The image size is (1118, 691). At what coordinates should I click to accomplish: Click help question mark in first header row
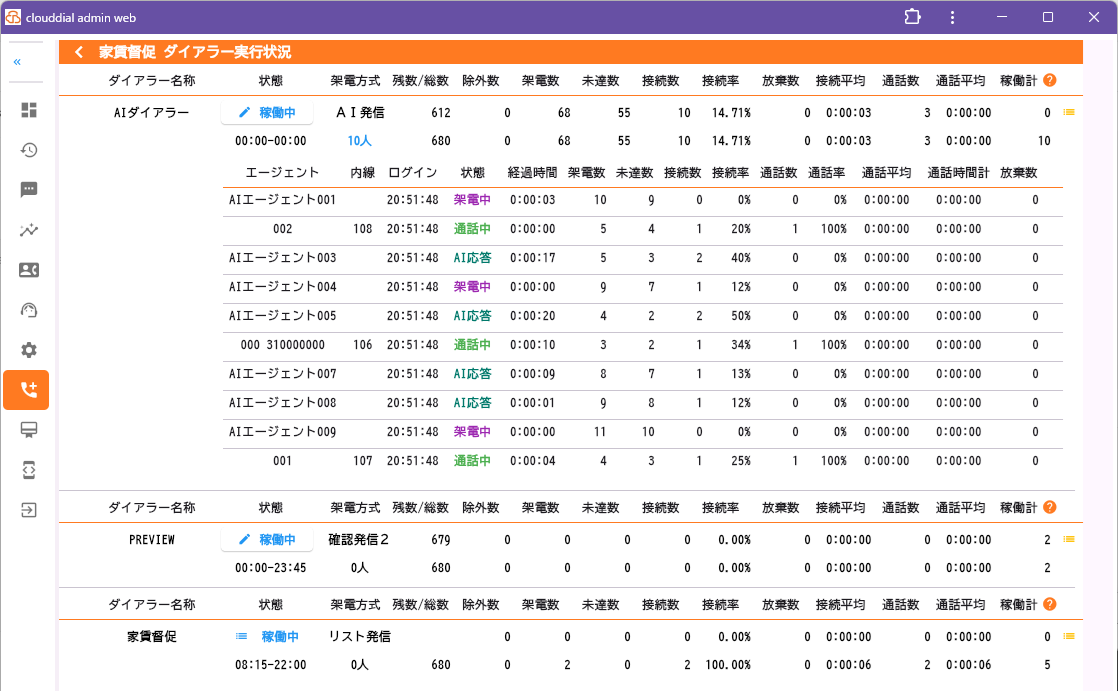pyautogui.click(x=1049, y=80)
